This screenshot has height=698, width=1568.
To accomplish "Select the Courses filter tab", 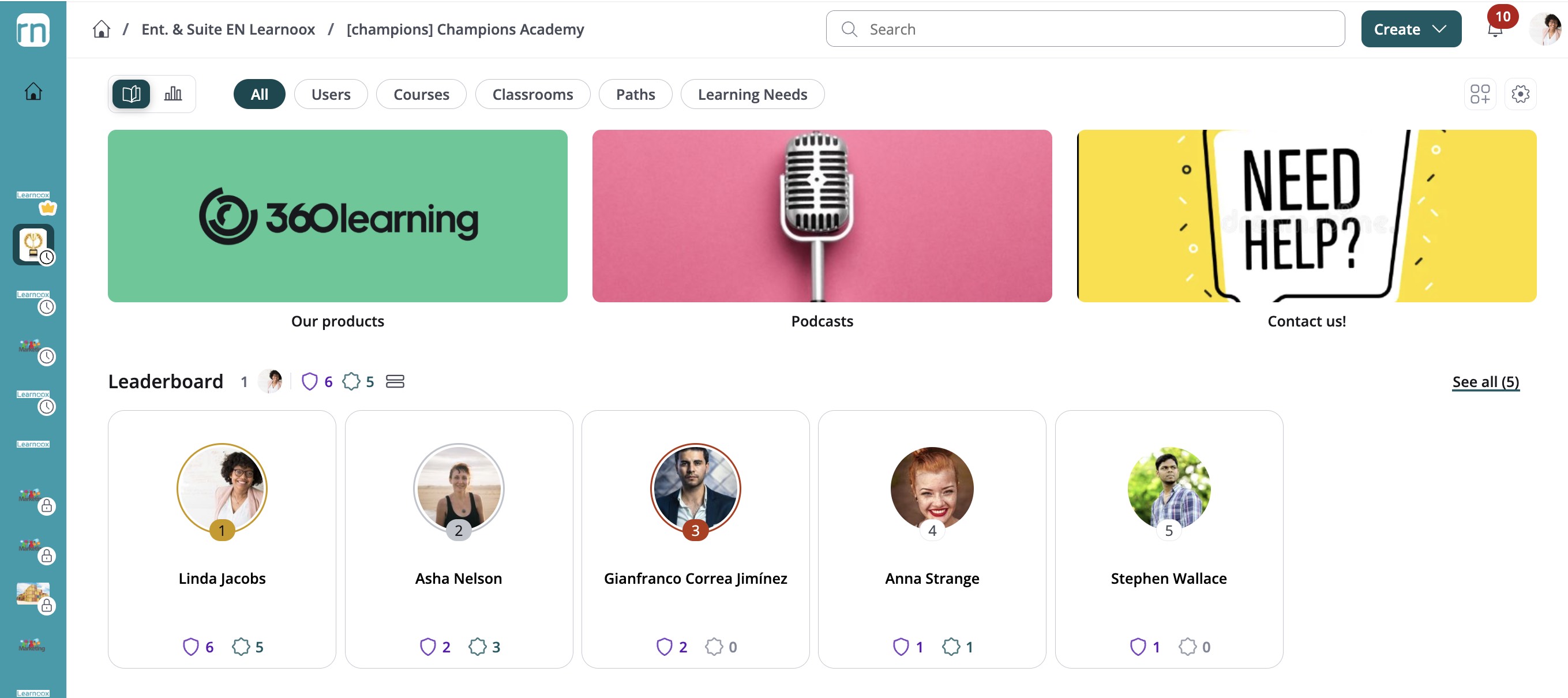I will [x=421, y=95].
